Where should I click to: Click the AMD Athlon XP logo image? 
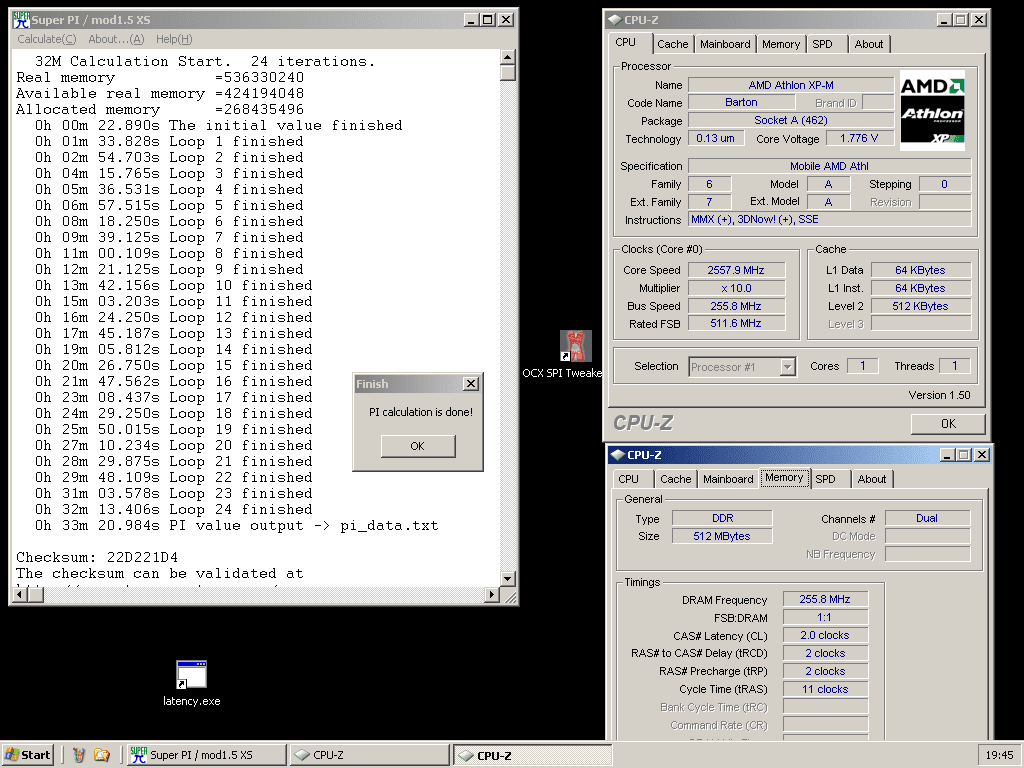tap(932, 110)
